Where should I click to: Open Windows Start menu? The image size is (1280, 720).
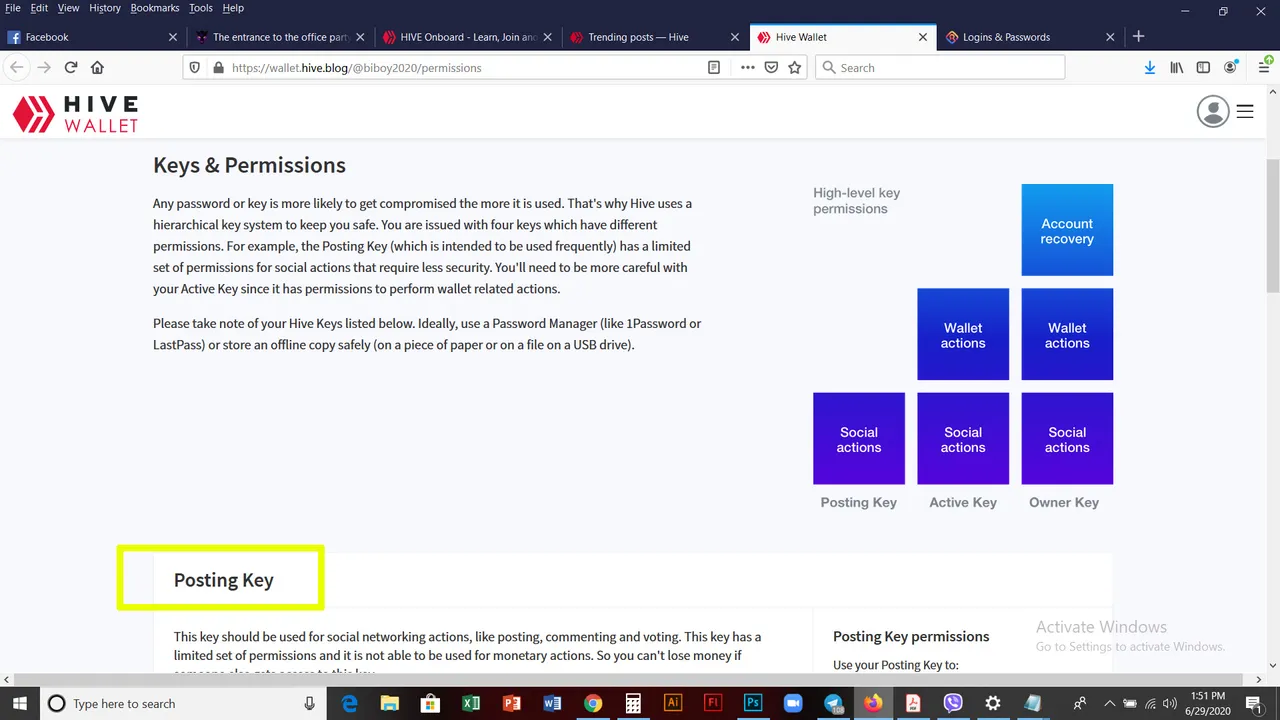click(20, 703)
